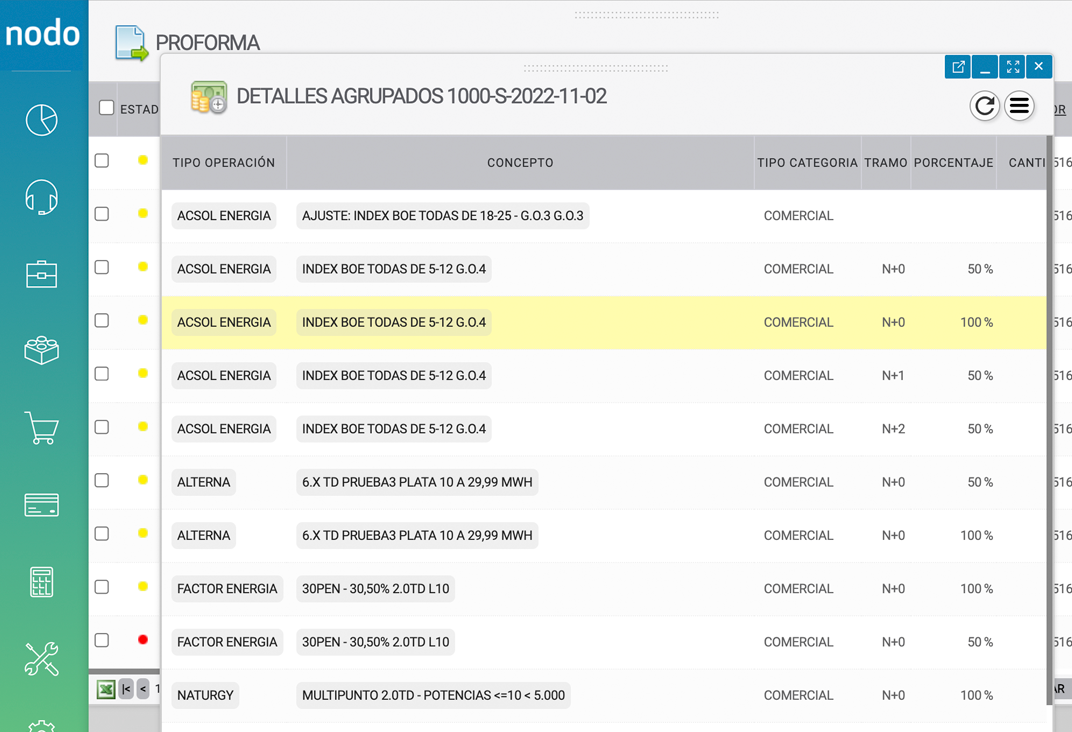Click the ALTERNA chip in its 50 % row
This screenshot has width=1072, height=732.
[x=204, y=483]
